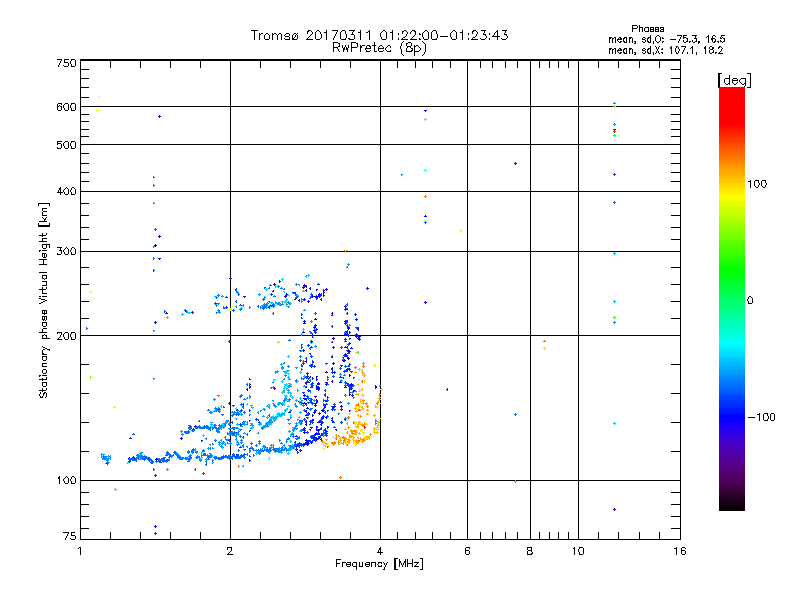Click the y-axis tick label '200'
Viewport: 800px width, 600px height.
[66, 336]
